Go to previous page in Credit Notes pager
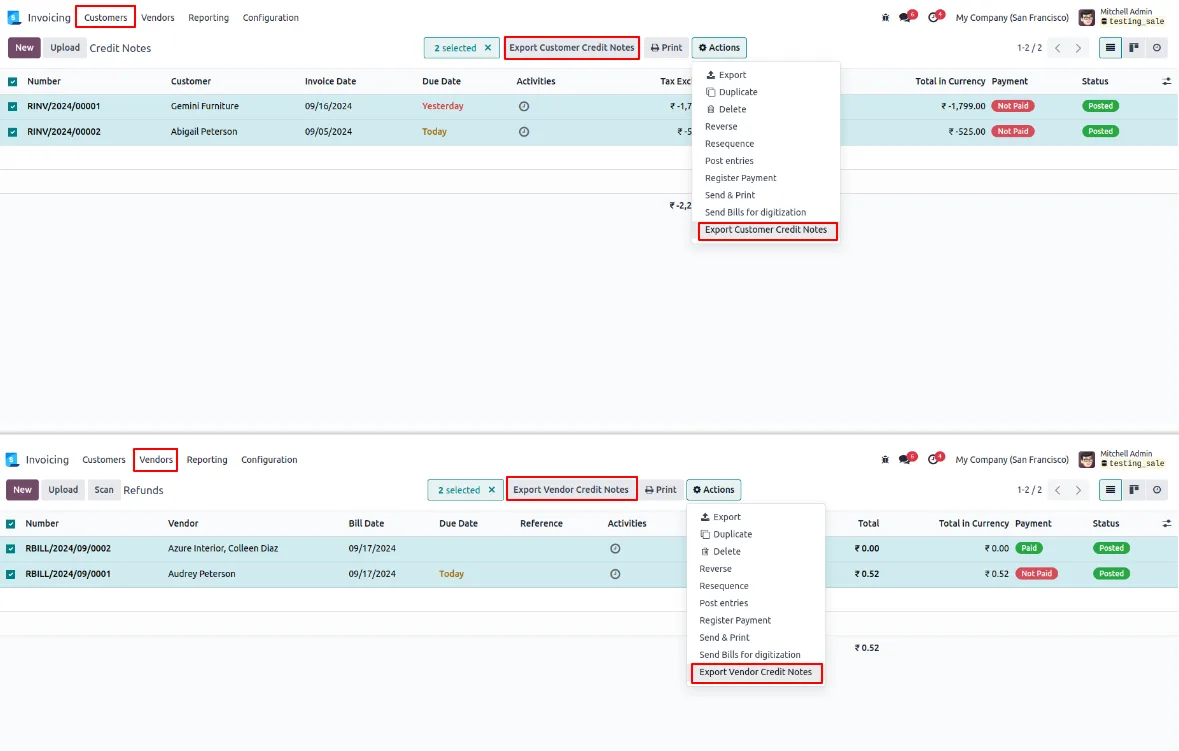The width and height of the screenshot is (1179, 751). click(x=1058, y=47)
